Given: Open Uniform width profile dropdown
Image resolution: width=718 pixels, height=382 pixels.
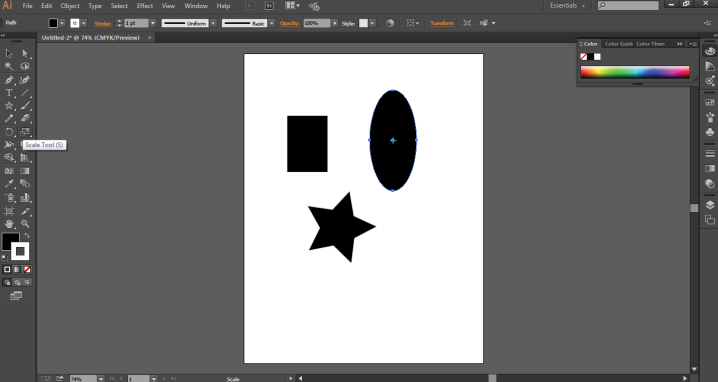Looking at the screenshot, I should pyautogui.click(x=213, y=23).
